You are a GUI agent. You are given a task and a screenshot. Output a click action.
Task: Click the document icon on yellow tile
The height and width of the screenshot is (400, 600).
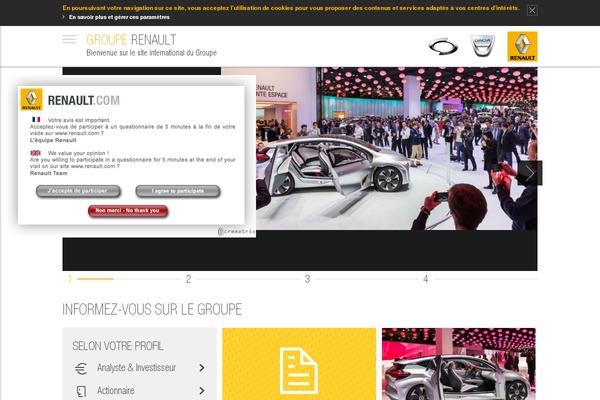click(298, 371)
